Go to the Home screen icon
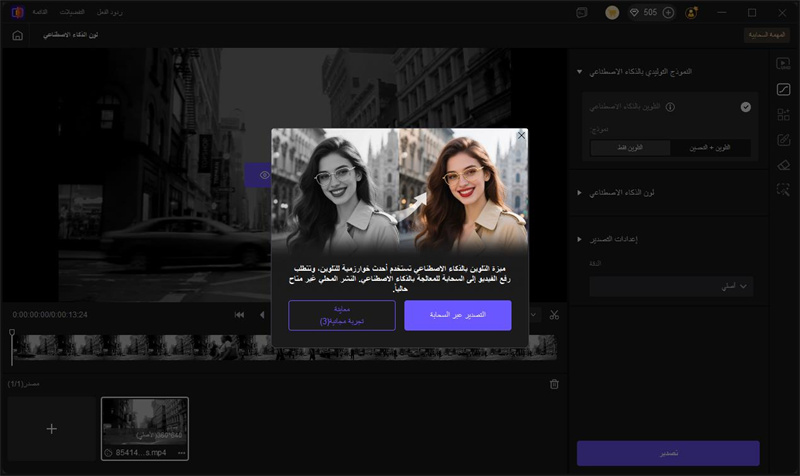 [x=18, y=35]
